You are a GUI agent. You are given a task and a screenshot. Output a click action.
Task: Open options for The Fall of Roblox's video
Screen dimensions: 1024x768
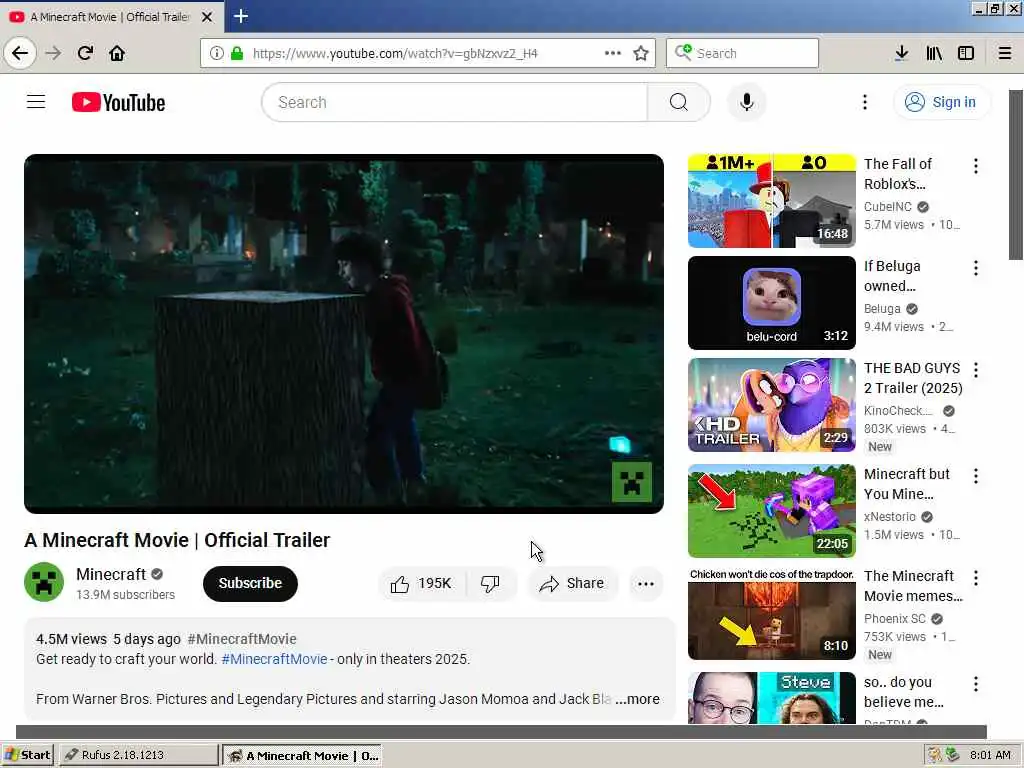click(x=976, y=166)
